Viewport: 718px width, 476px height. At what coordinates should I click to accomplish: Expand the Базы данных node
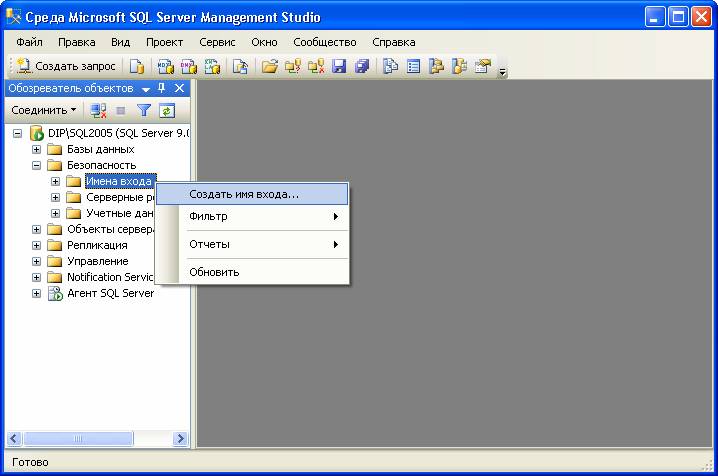pos(37,149)
